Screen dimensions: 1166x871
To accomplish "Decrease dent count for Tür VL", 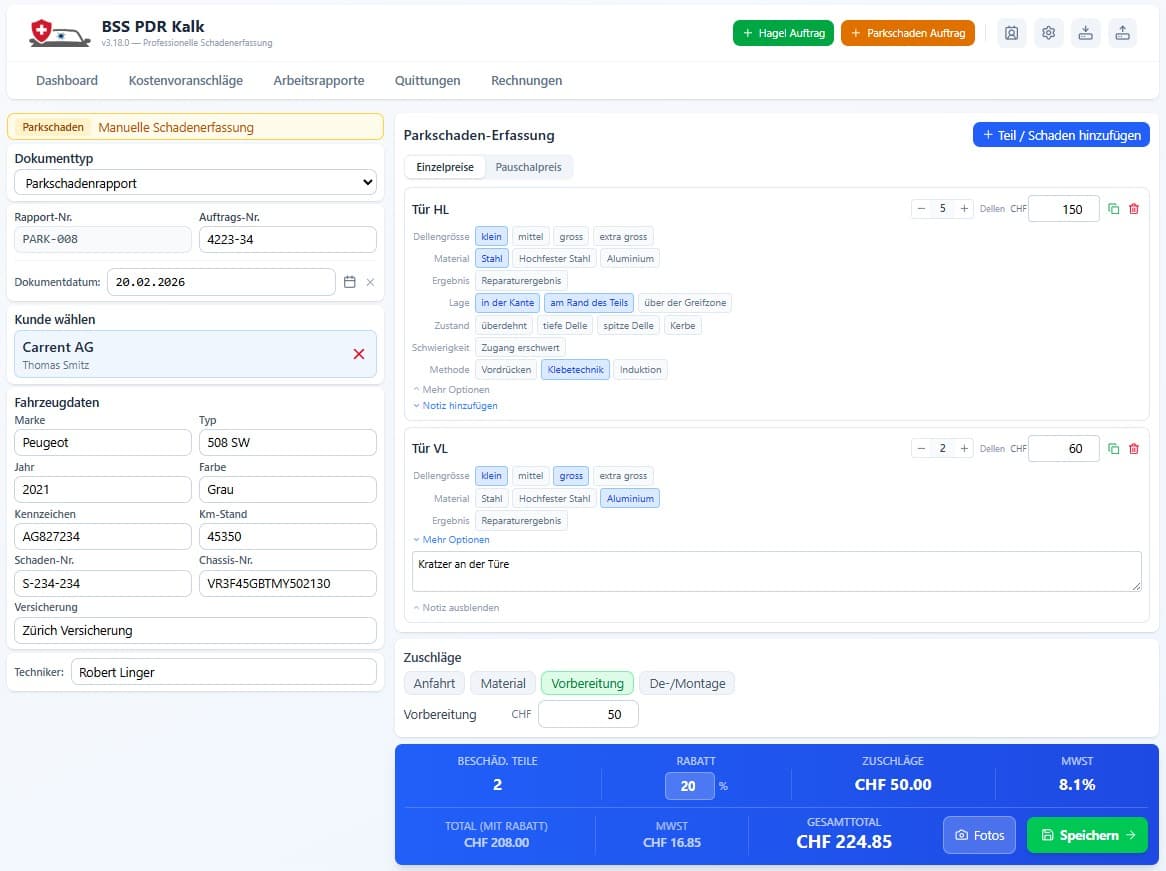I will (x=921, y=449).
